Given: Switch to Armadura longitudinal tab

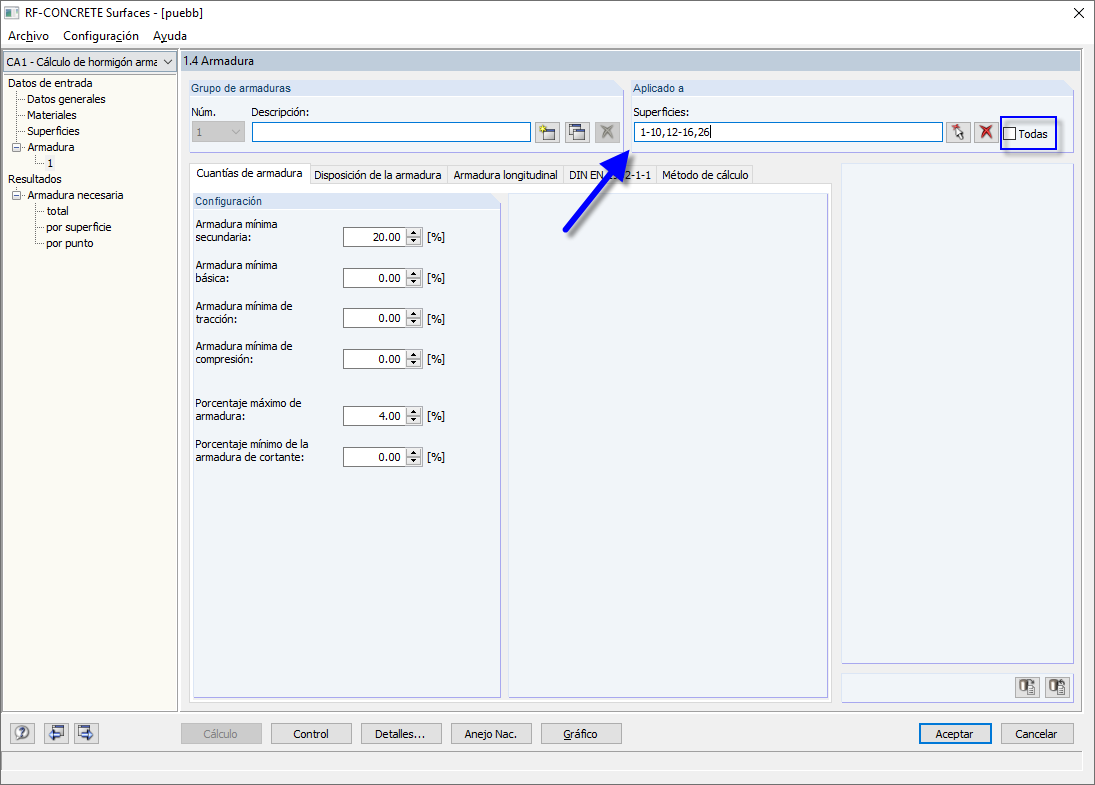Looking at the screenshot, I should (506, 175).
